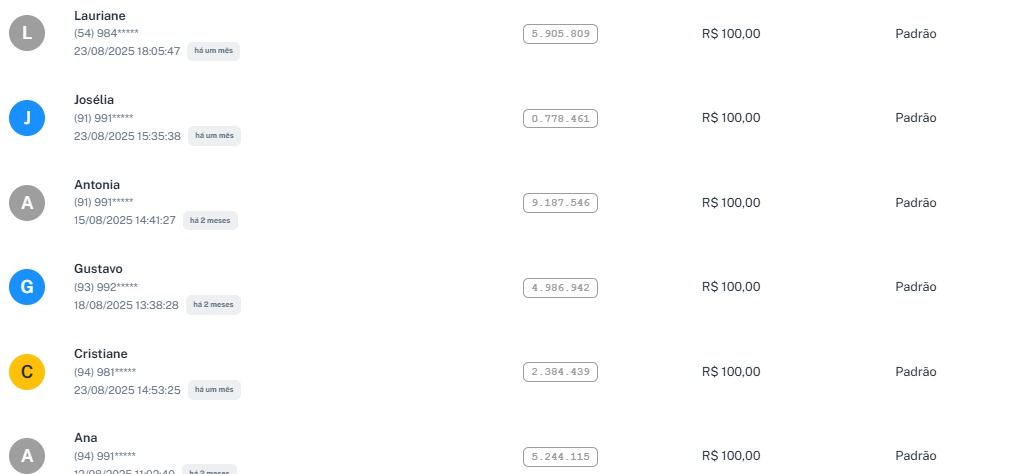The height and width of the screenshot is (474, 1025).
Task: Click ticket code 4.986.942
Action: tap(560, 288)
